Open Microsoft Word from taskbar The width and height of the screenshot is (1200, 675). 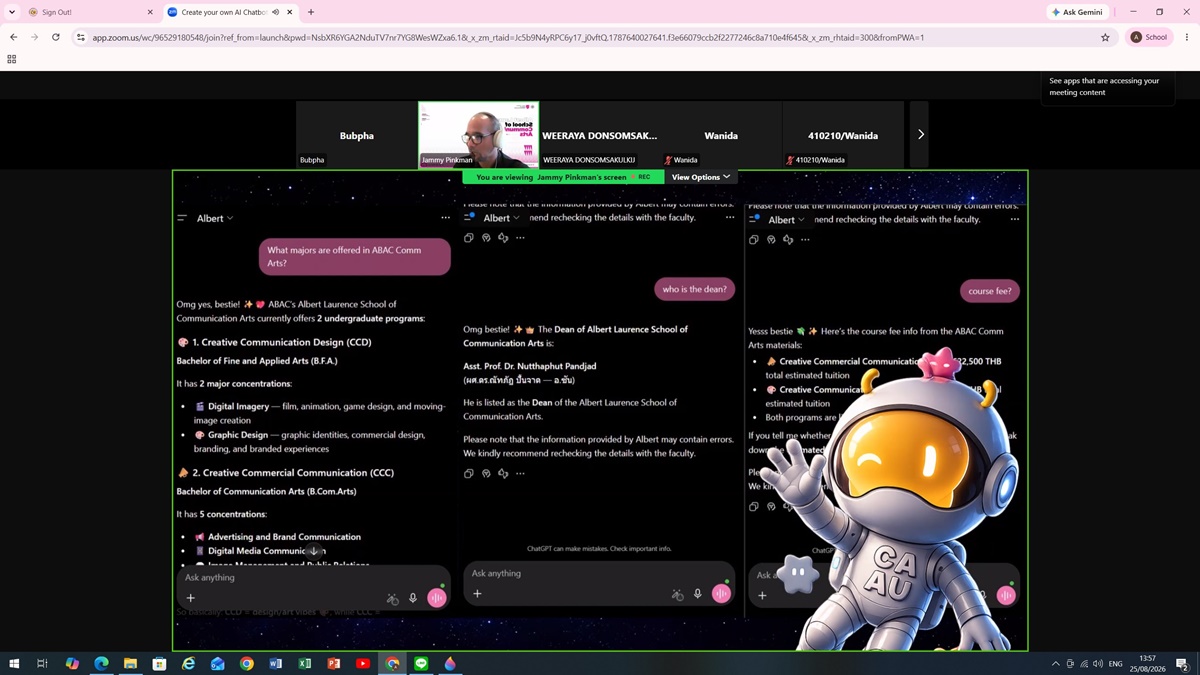(x=276, y=663)
